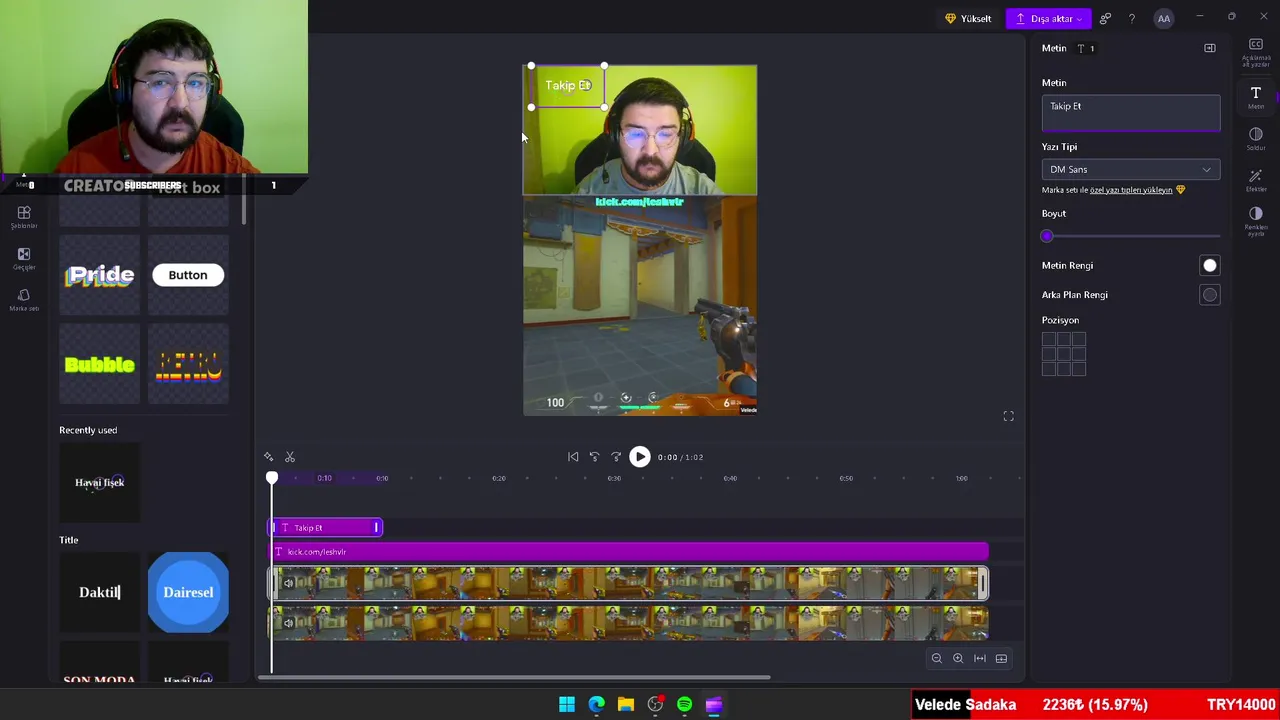The width and height of the screenshot is (1280, 720).
Task: Skip to start of the video
Action: (573, 457)
